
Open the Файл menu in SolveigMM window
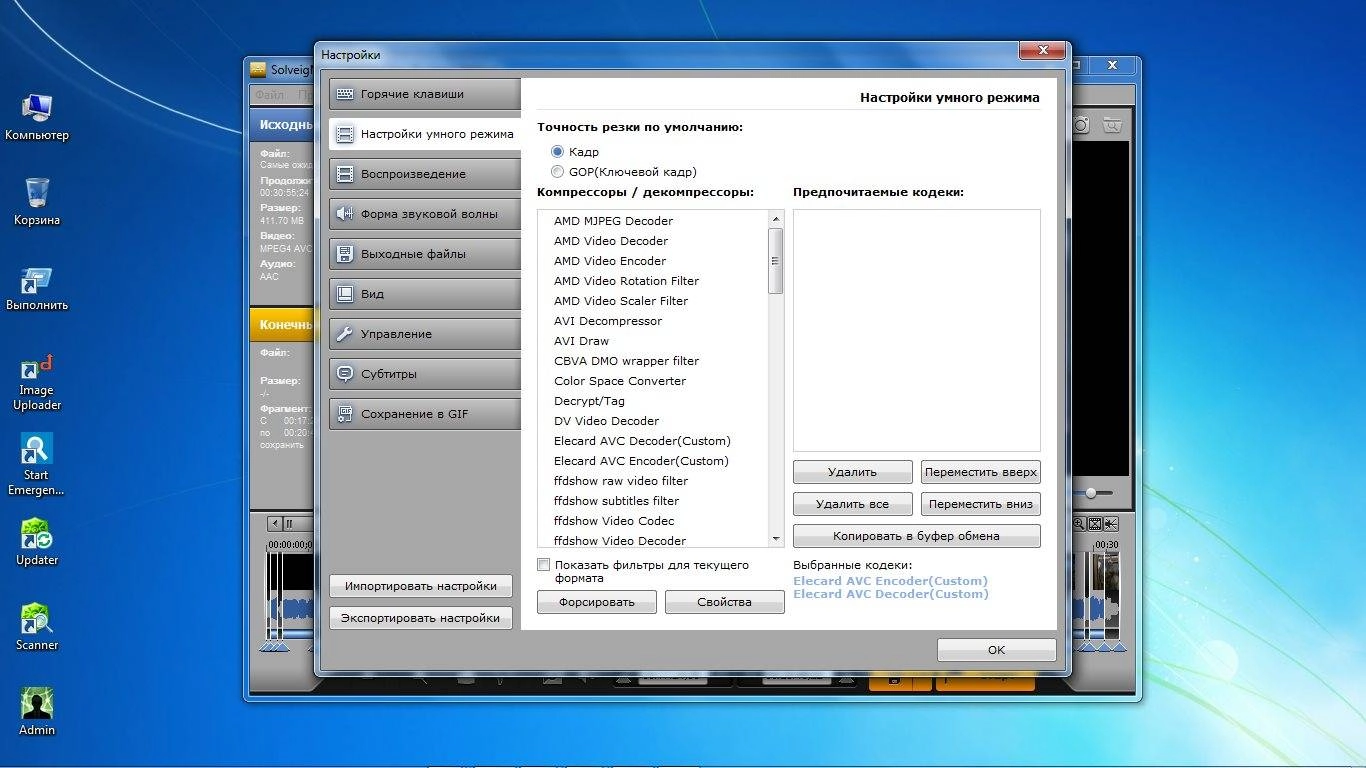(x=269, y=95)
